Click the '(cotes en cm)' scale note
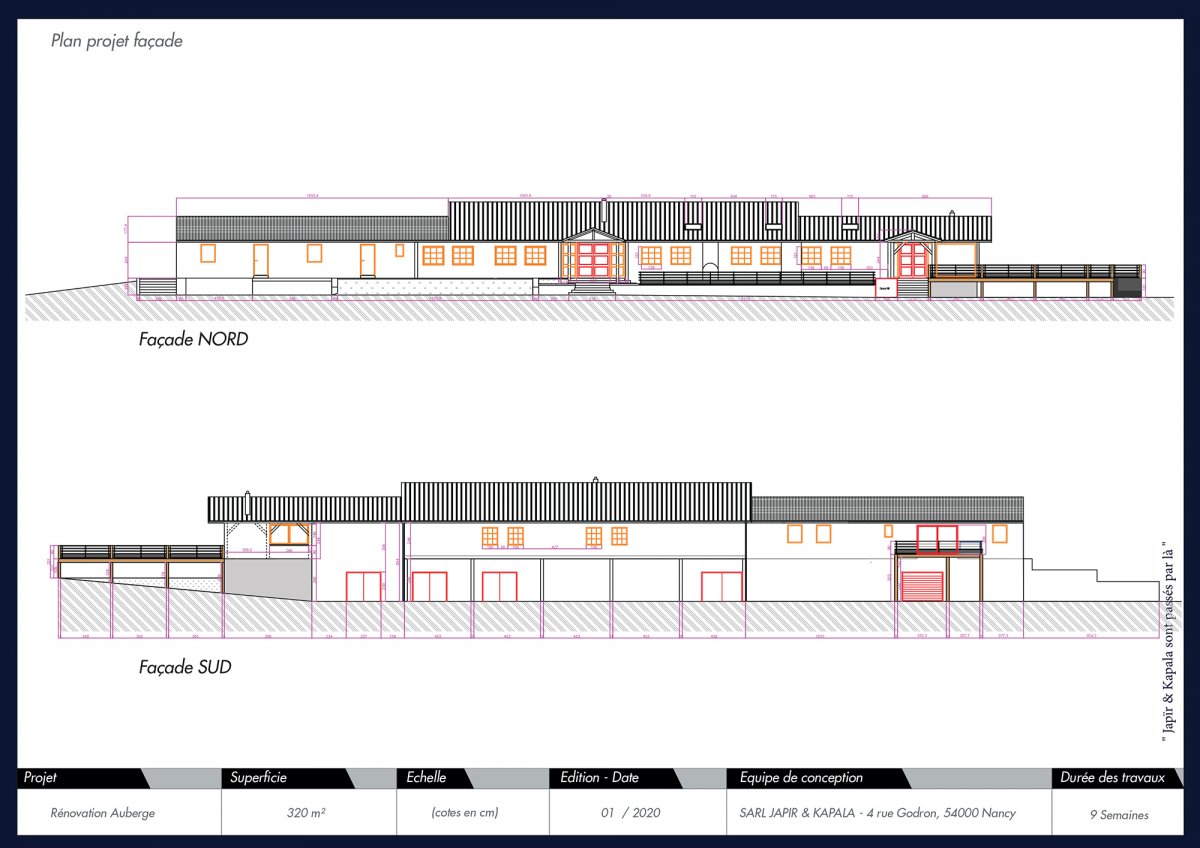Image resolution: width=1200 pixels, height=848 pixels. 465,813
